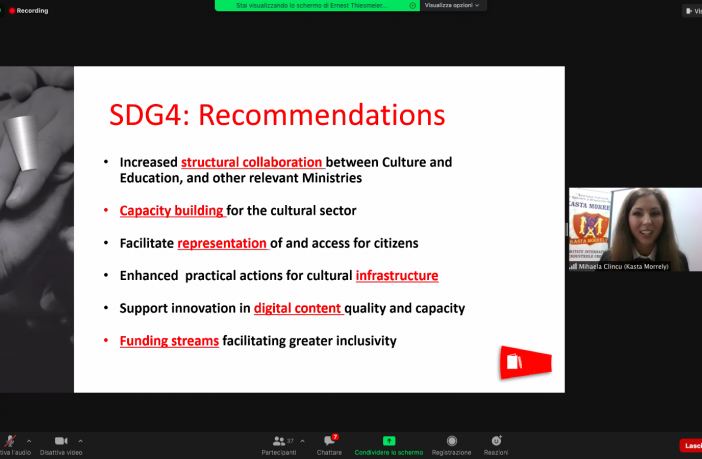The width and height of the screenshot is (702, 459).
Task: Click the 'structural collaboration' underlined text
Action: tap(252, 162)
